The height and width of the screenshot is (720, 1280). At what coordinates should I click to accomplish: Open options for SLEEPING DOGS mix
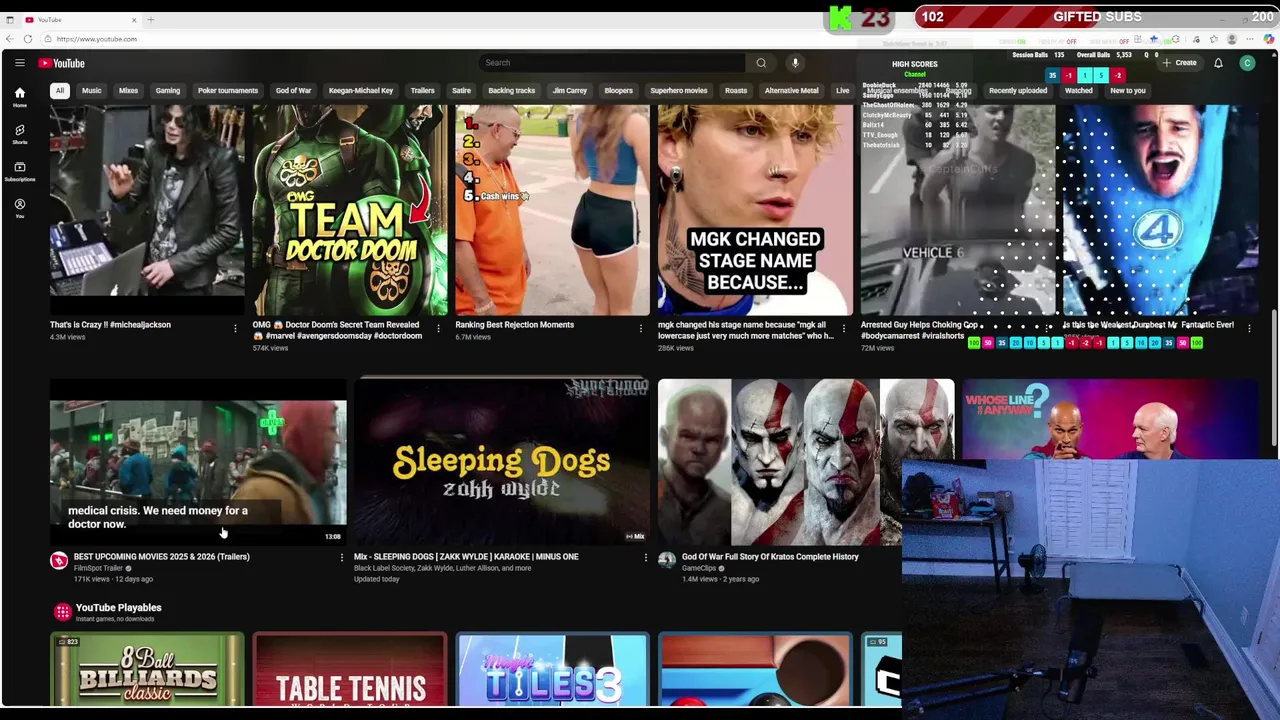click(645, 558)
